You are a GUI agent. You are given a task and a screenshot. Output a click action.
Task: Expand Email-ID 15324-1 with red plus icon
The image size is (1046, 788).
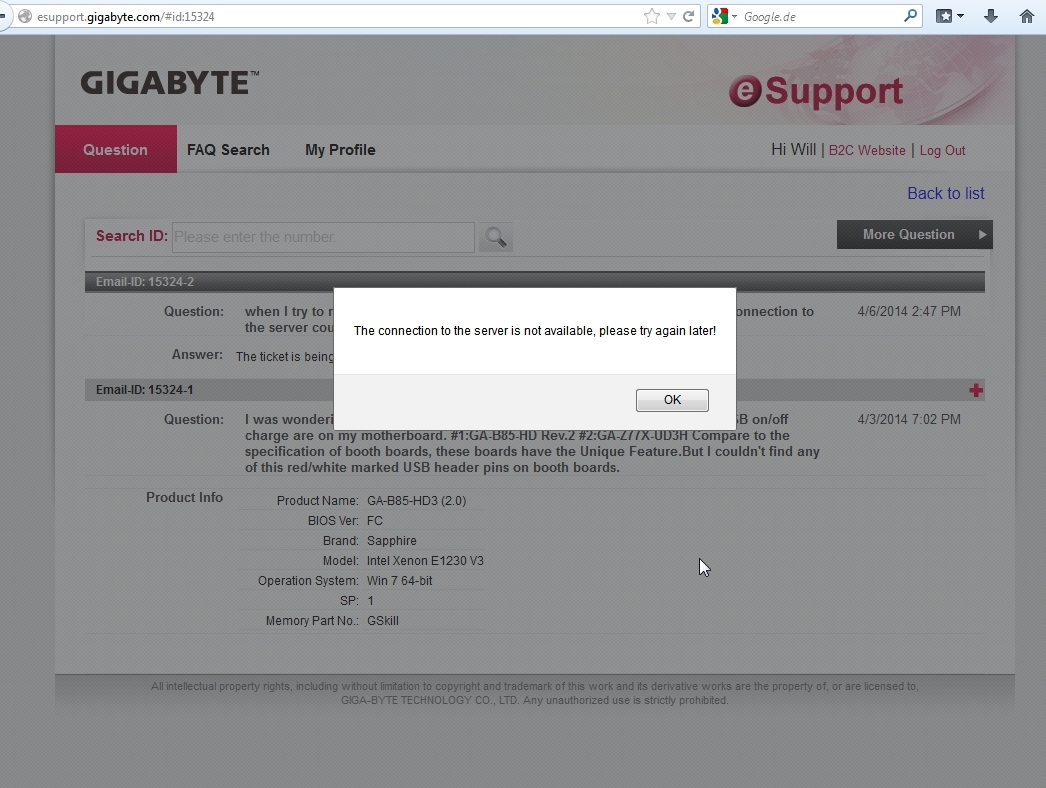point(976,390)
